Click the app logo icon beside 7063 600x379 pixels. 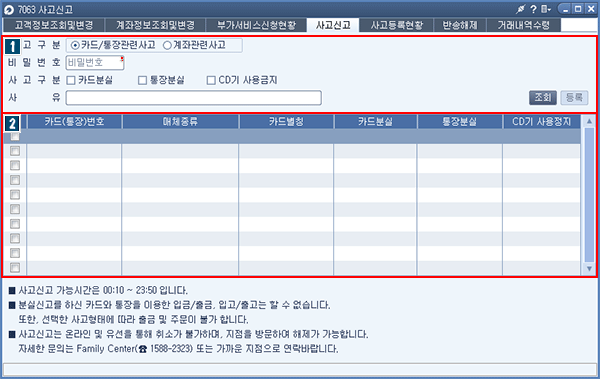[x=9, y=10]
